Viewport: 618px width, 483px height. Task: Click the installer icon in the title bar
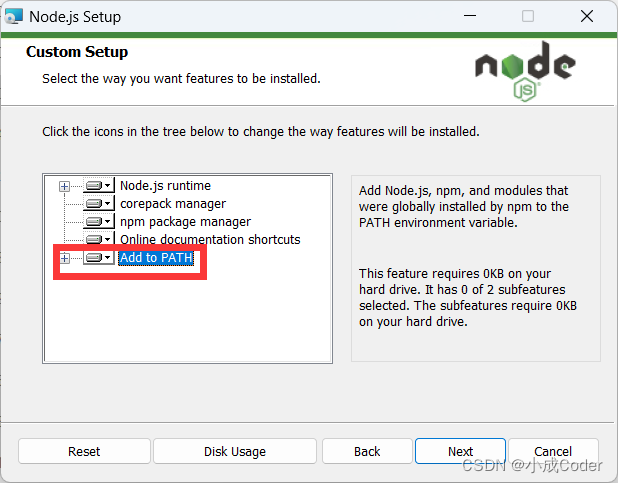coord(14,16)
